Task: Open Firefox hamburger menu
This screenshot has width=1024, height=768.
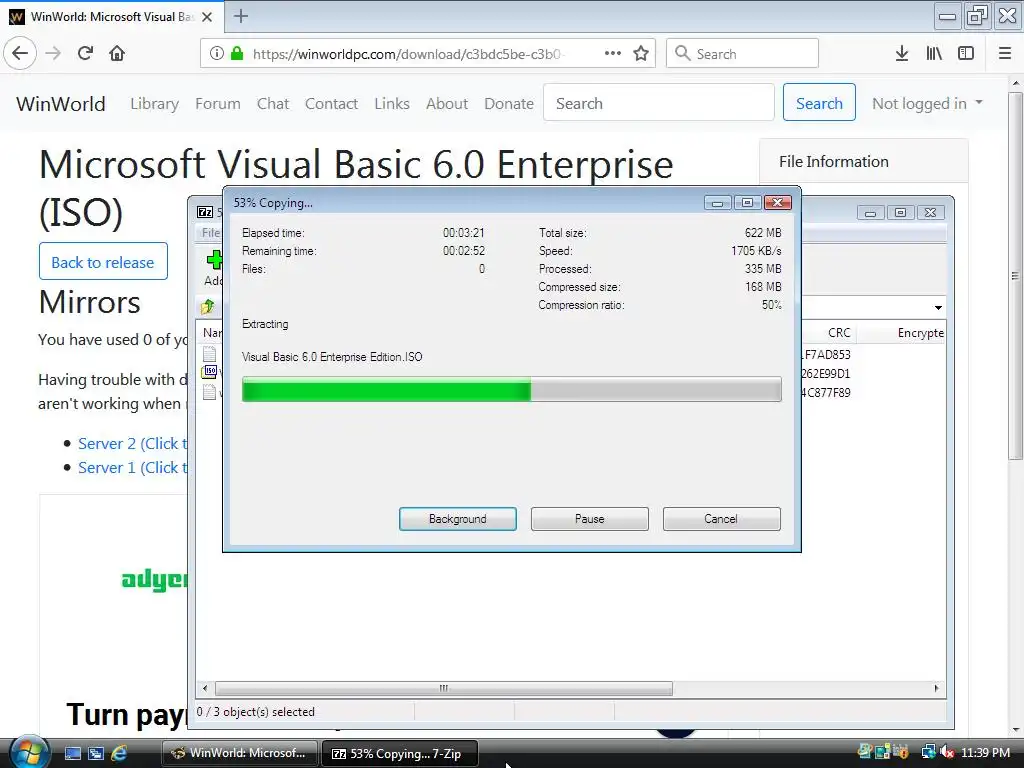Action: pyautogui.click(x=1005, y=54)
